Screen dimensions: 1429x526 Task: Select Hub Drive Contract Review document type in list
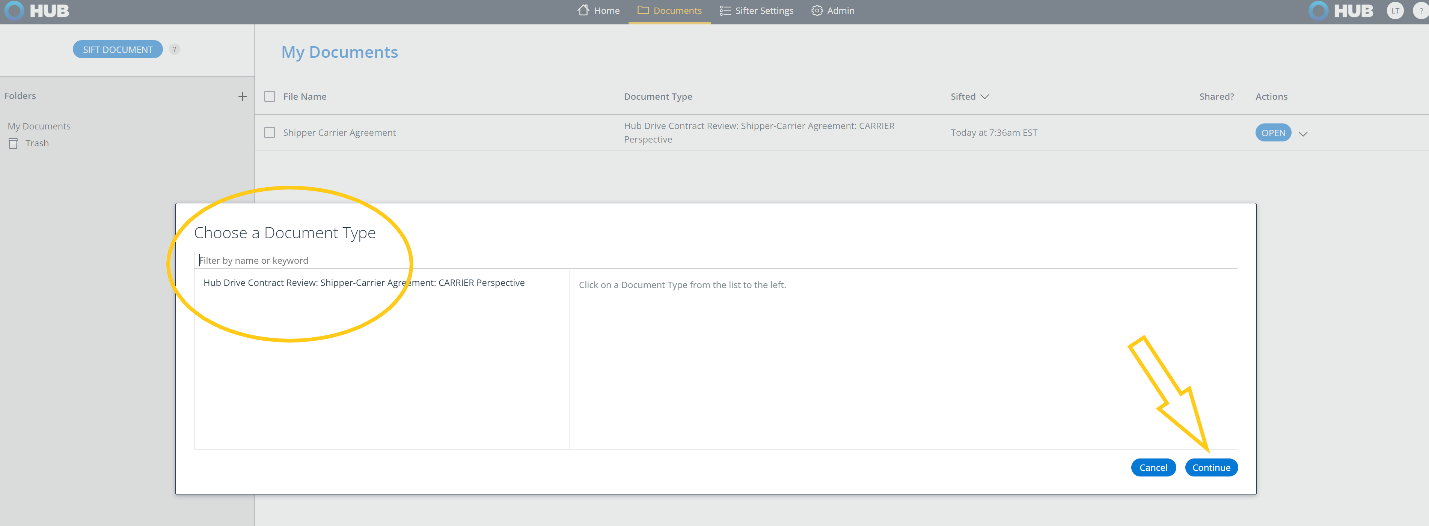[x=364, y=283]
